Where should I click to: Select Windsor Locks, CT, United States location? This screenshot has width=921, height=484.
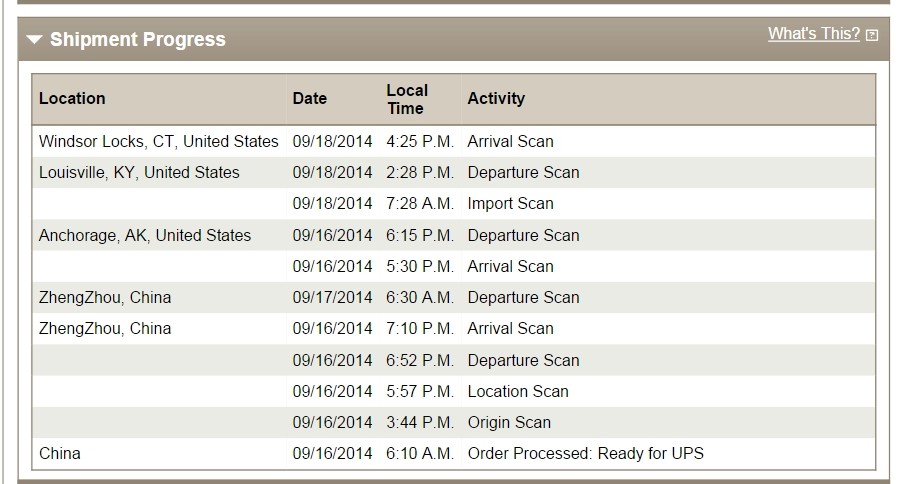158,141
